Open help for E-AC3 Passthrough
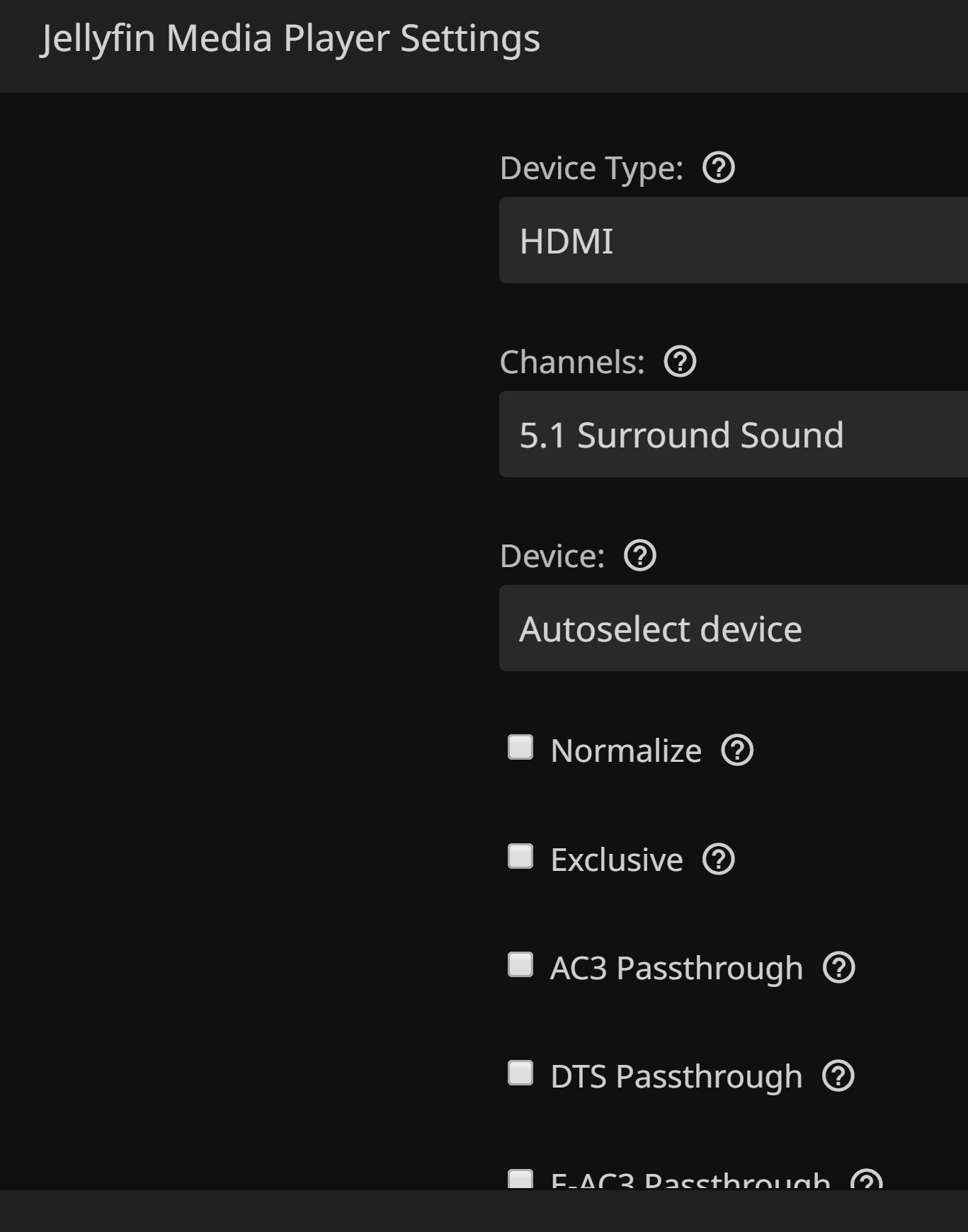The width and height of the screenshot is (968, 1232). tap(866, 1180)
